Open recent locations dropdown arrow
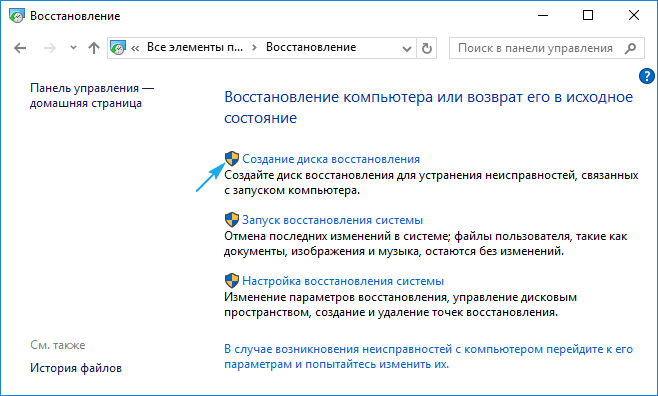 73,48
